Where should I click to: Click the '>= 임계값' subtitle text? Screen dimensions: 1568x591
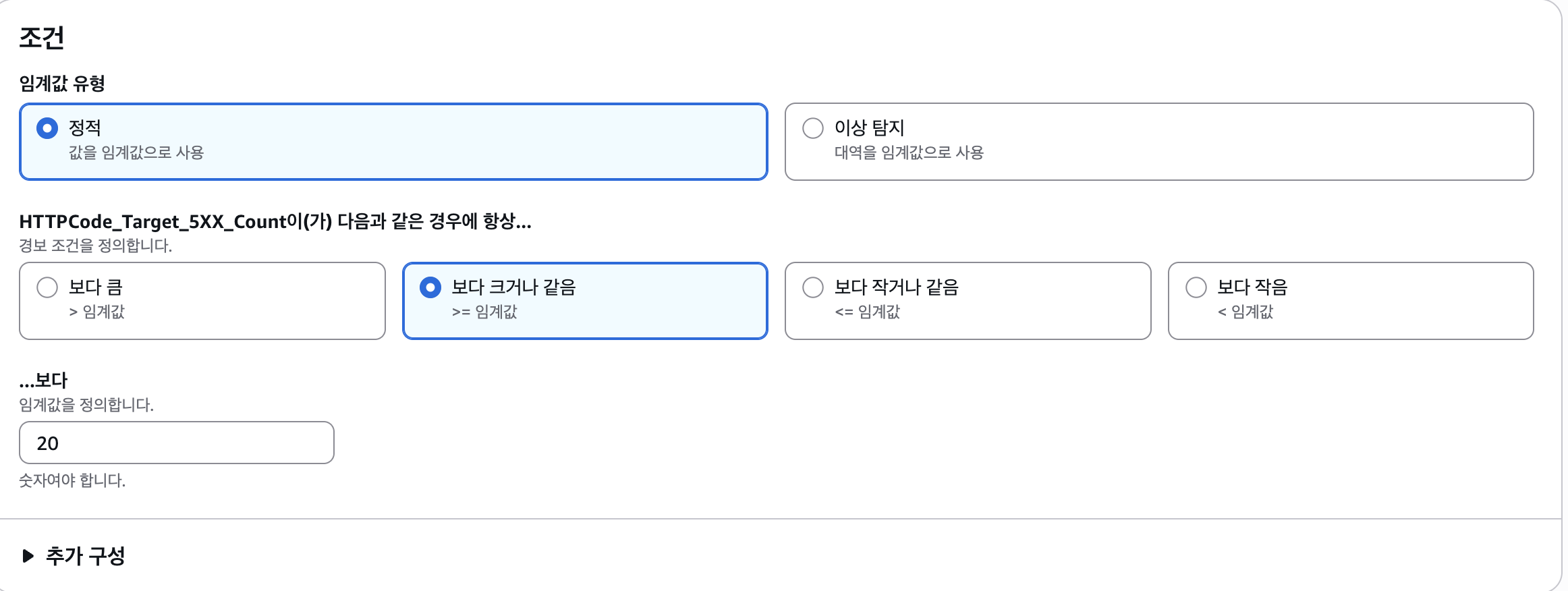click(x=484, y=312)
